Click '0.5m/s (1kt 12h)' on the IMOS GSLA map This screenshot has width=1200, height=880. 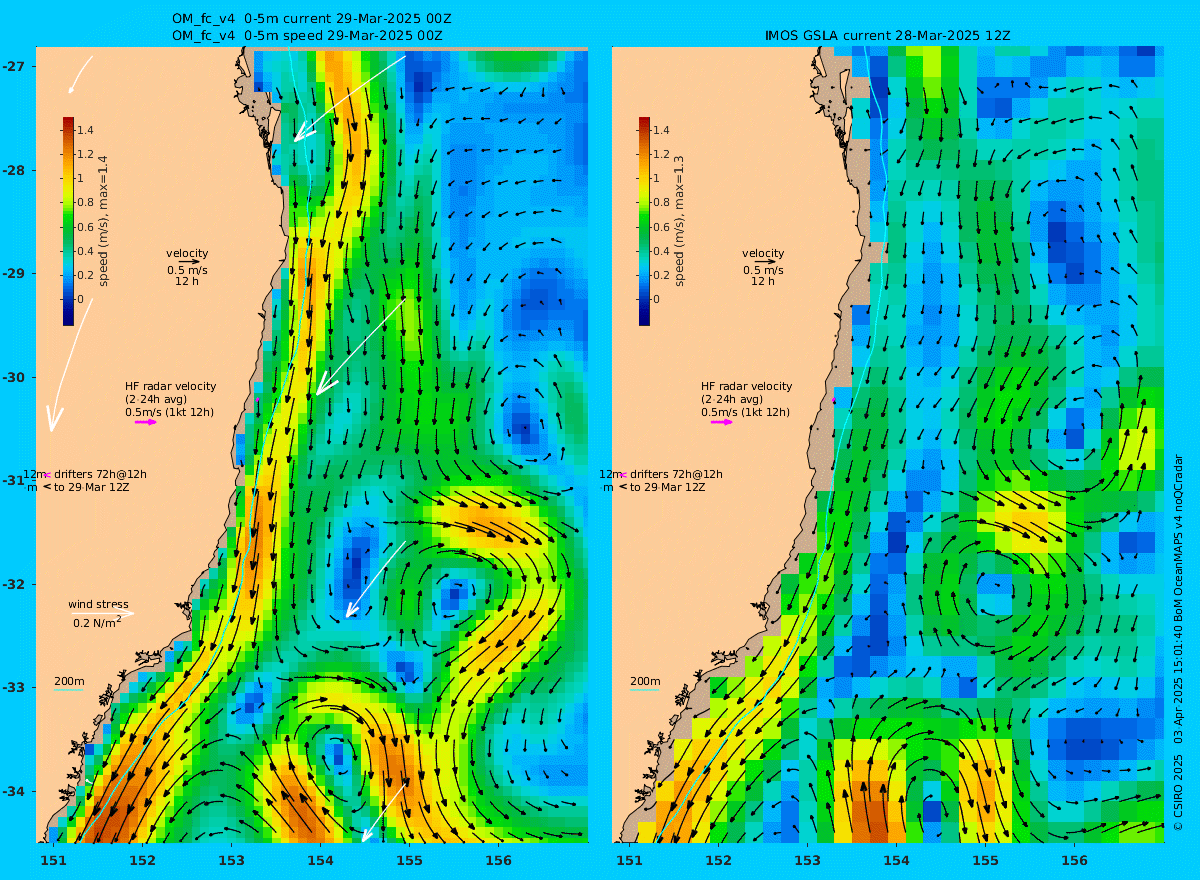(745, 412)
